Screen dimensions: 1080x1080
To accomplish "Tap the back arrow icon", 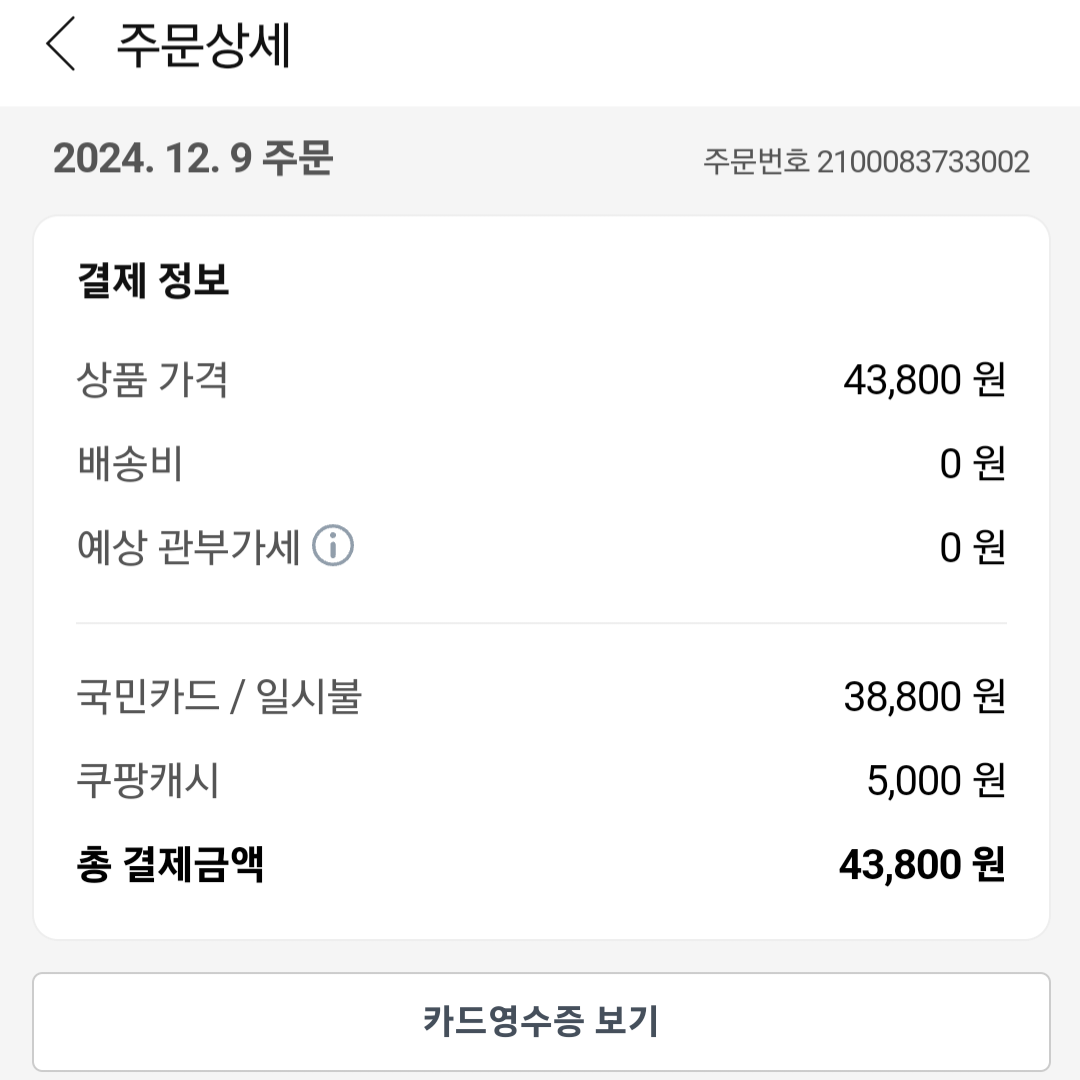I will click(62, 46).
